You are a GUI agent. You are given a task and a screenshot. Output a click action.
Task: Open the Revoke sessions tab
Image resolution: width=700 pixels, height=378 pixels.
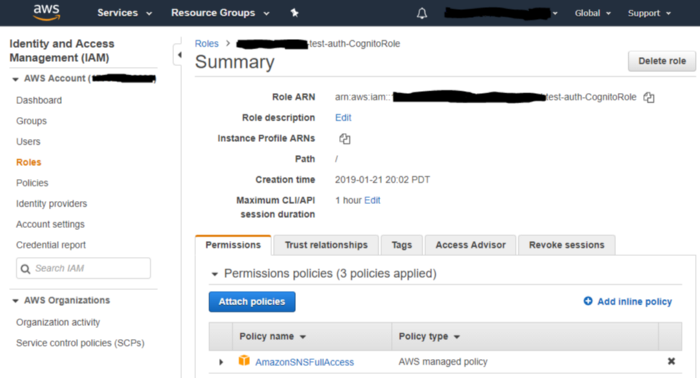[x=567, y=245]
